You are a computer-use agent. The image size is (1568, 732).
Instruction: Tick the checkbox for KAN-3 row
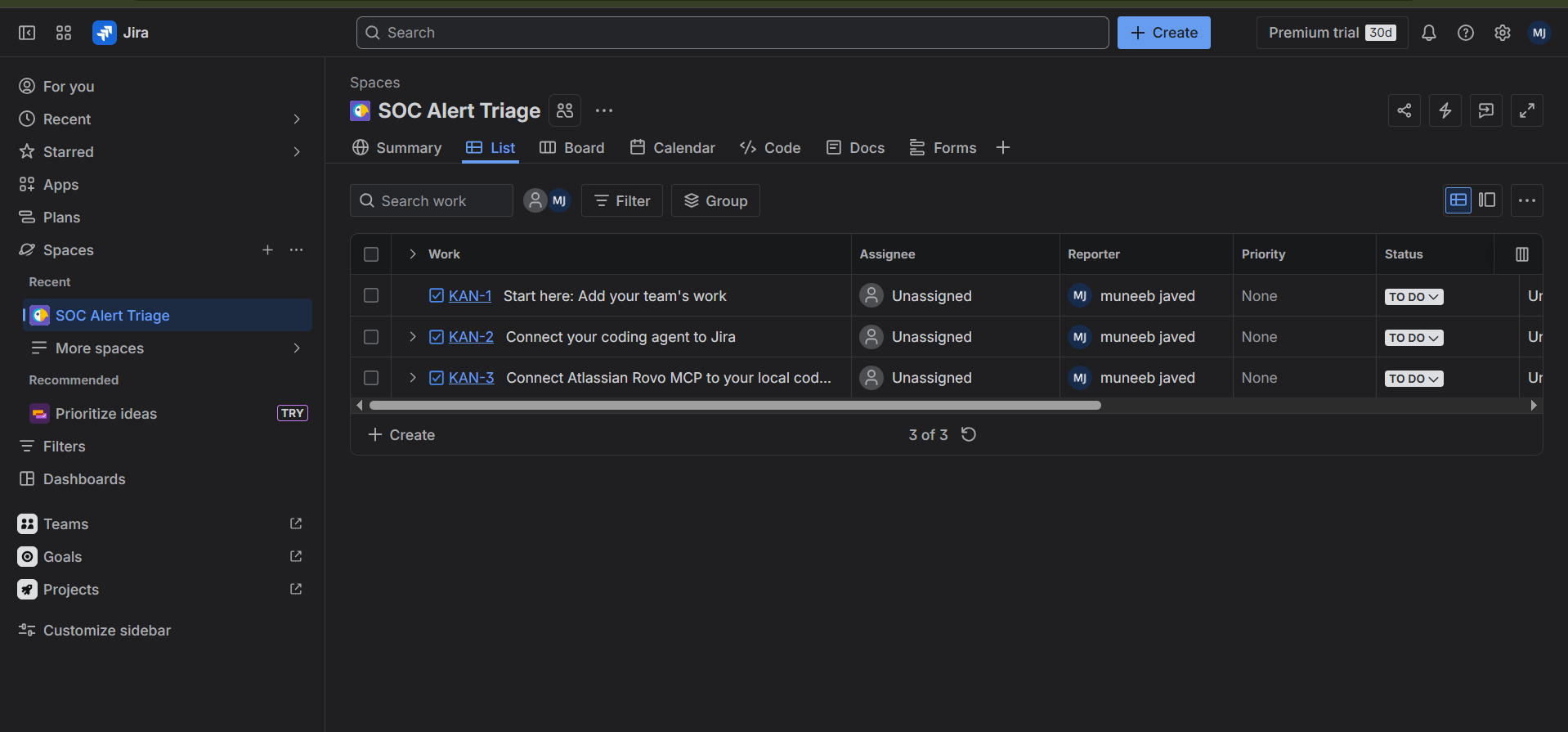pos(371,377)
